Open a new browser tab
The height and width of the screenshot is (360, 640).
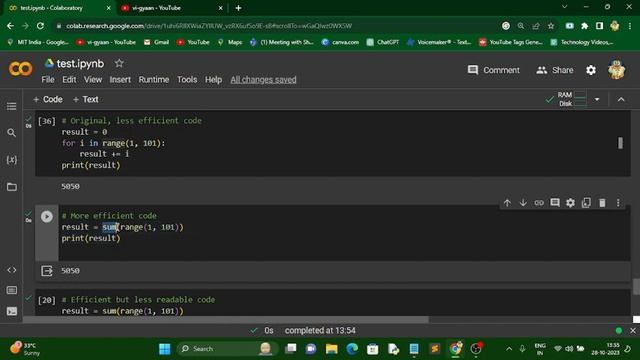pyautogui.click(x=238, y=8)
